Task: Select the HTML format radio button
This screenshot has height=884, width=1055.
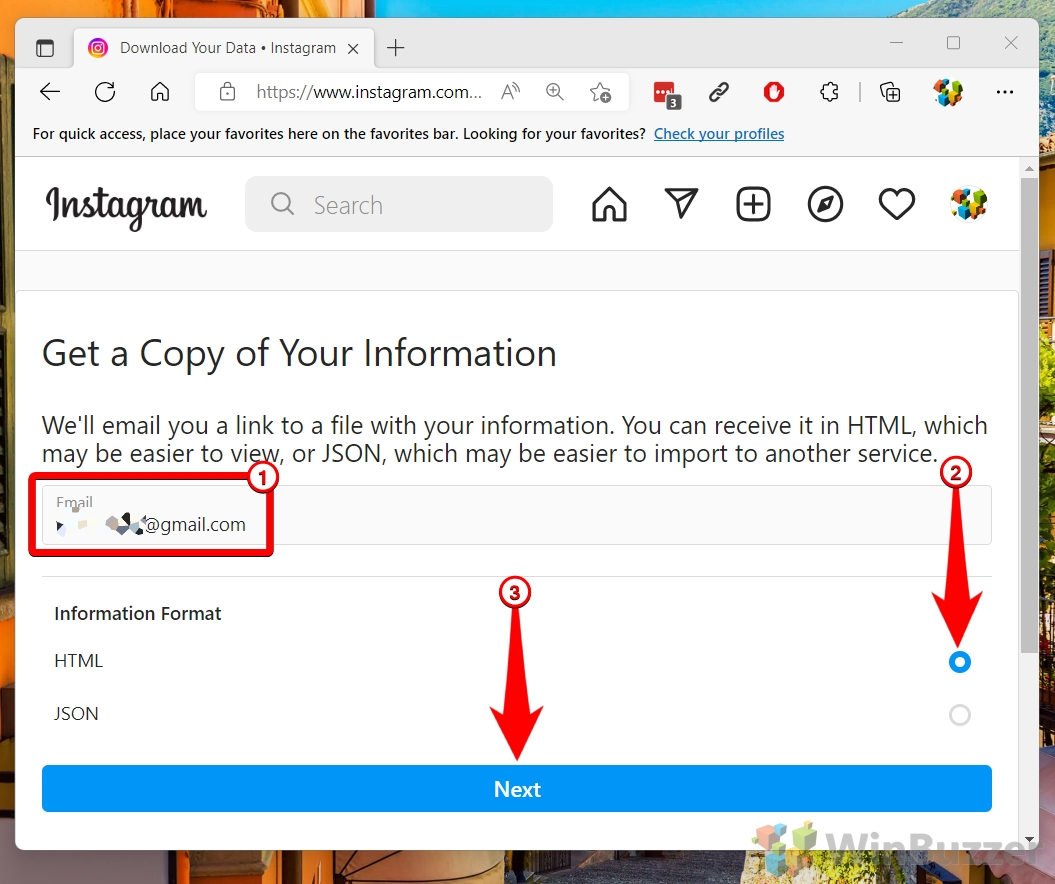Action: tap(959, 662)
